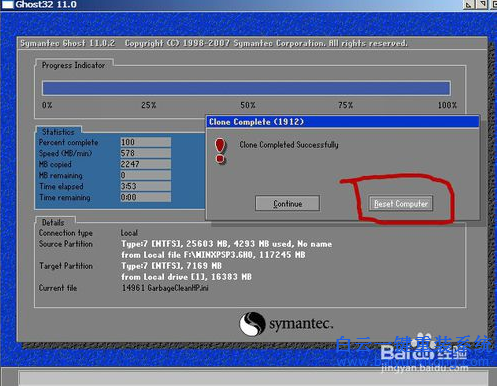The width and height of the screenshot is (497, 387).
Task: Click the Time elapsed value 3:53
Action: coord(146,186)
